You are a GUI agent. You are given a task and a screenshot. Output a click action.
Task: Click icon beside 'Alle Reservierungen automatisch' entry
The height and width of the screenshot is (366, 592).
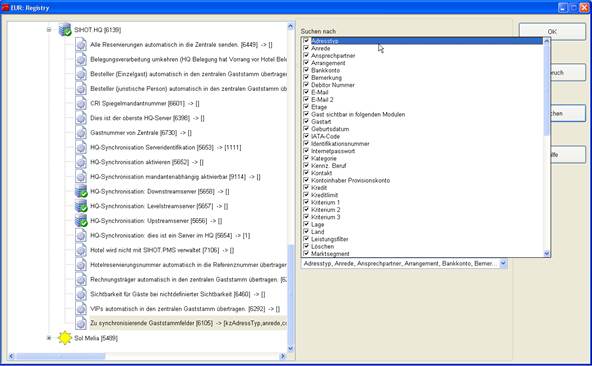click(81, 45)
